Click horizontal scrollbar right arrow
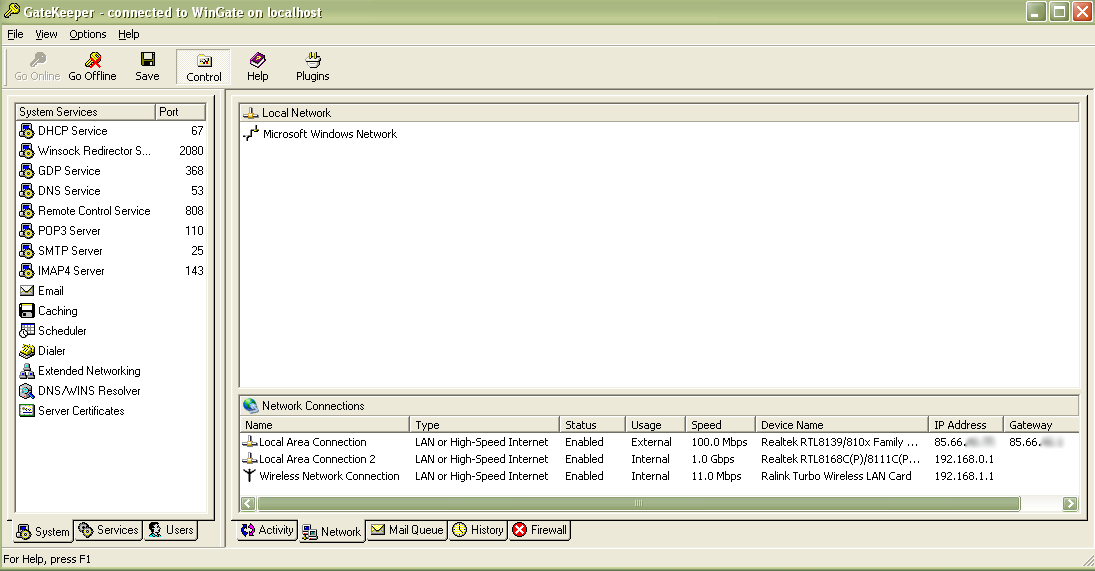Image resolution: width=1095 pixels, height=571 pixels. point(1070,503)
